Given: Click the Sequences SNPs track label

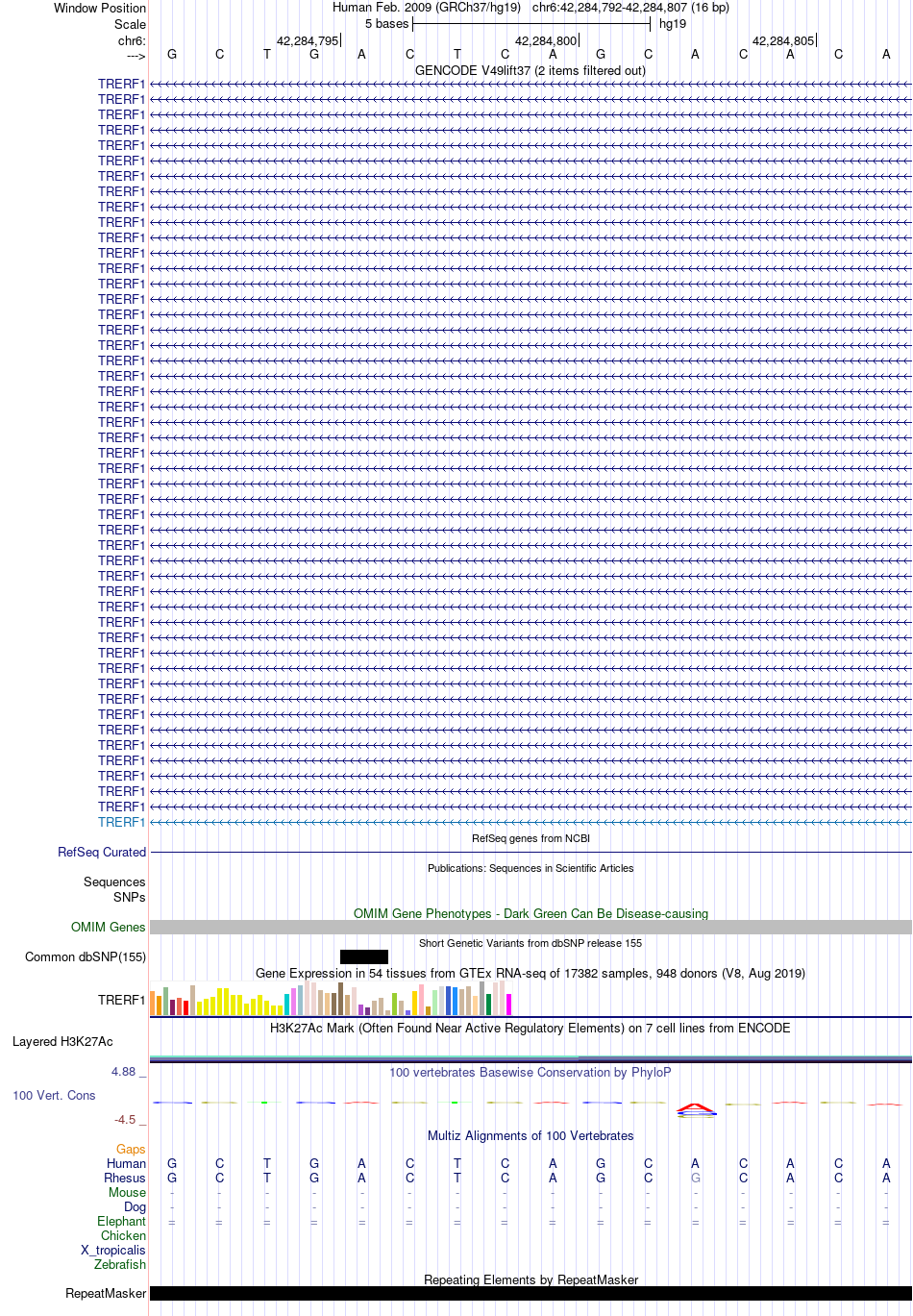Looking at the screenshot, I should [114, 889].
